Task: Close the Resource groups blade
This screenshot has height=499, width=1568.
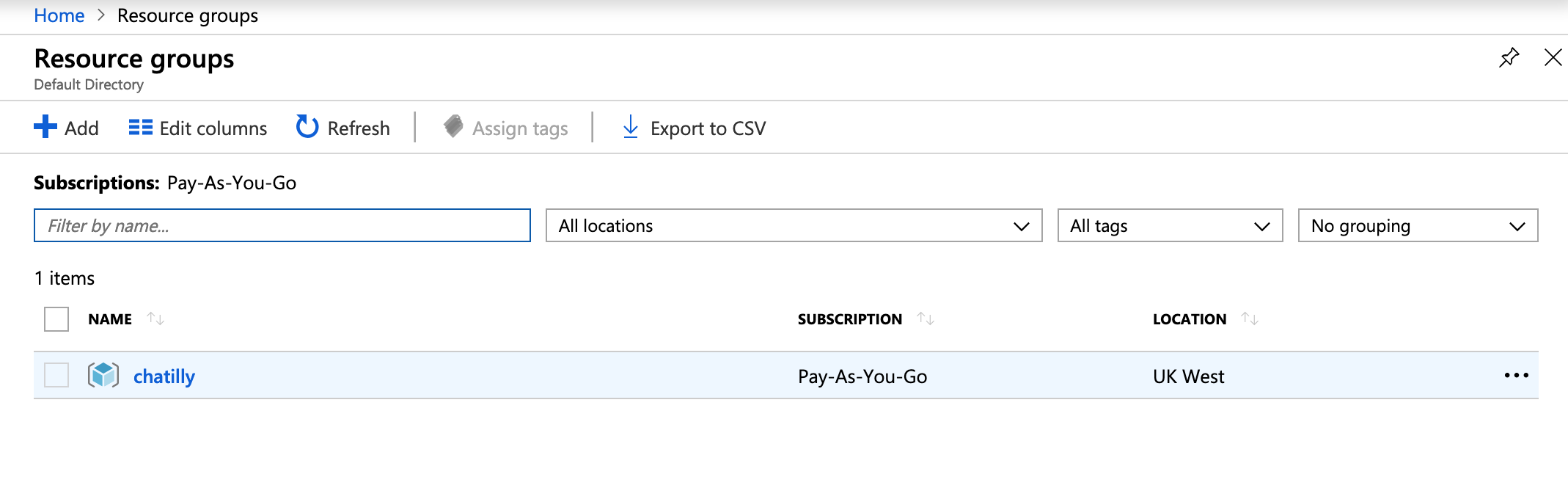Action: point(1553,58)
